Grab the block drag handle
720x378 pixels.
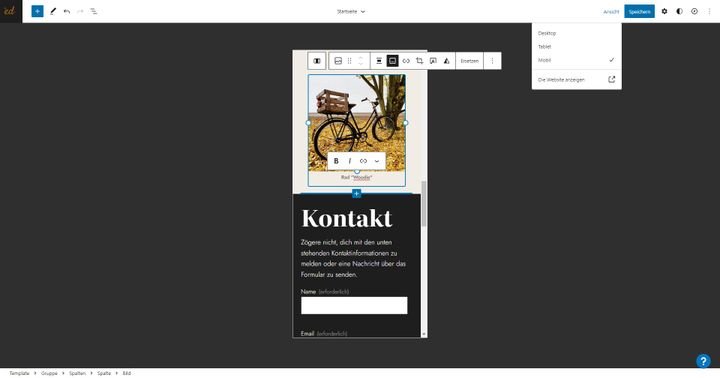[349, 61]
